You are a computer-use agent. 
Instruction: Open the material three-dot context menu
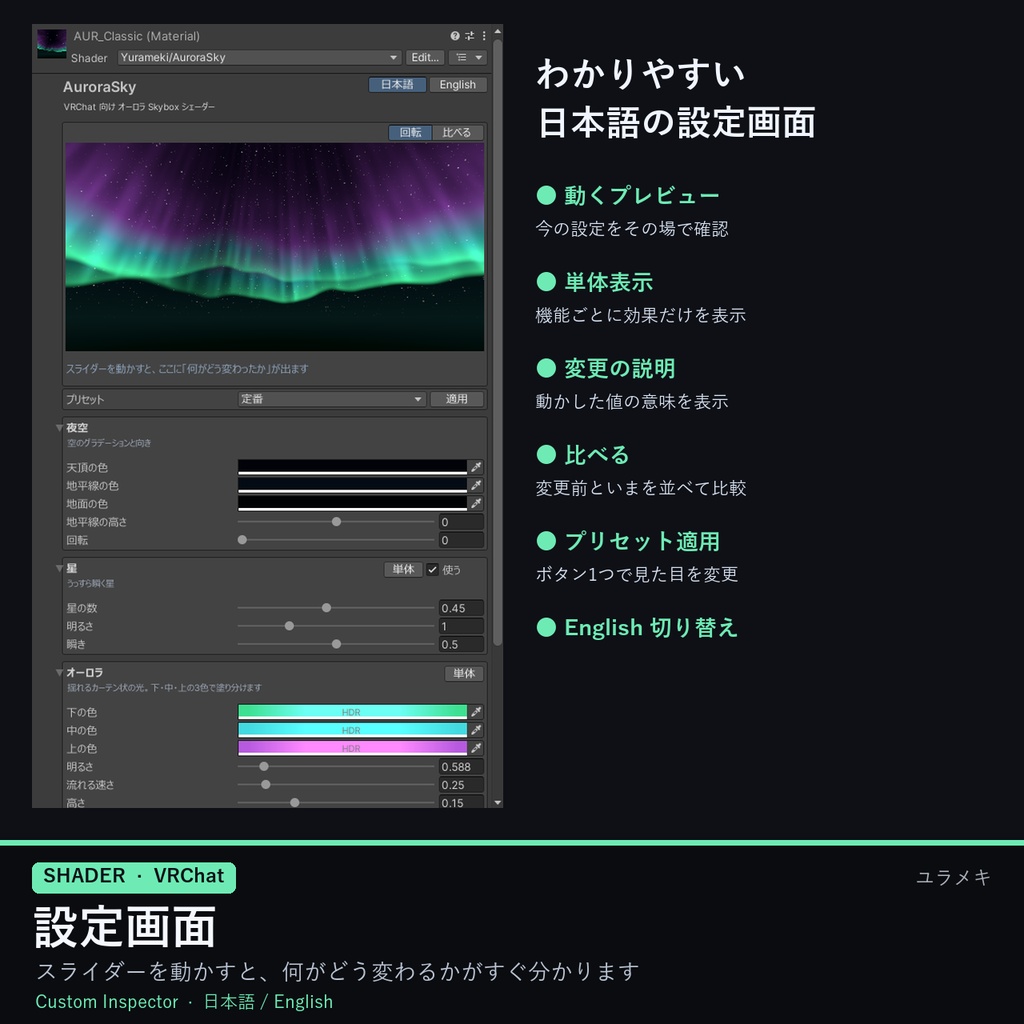click(484, 36)
